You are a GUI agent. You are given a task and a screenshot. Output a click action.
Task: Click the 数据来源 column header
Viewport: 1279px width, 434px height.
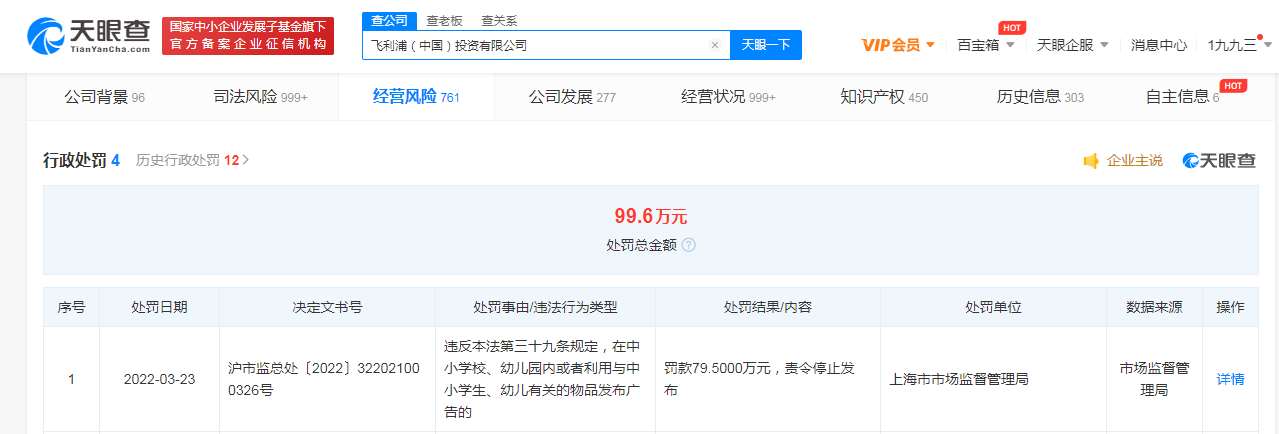point(1154,307)
